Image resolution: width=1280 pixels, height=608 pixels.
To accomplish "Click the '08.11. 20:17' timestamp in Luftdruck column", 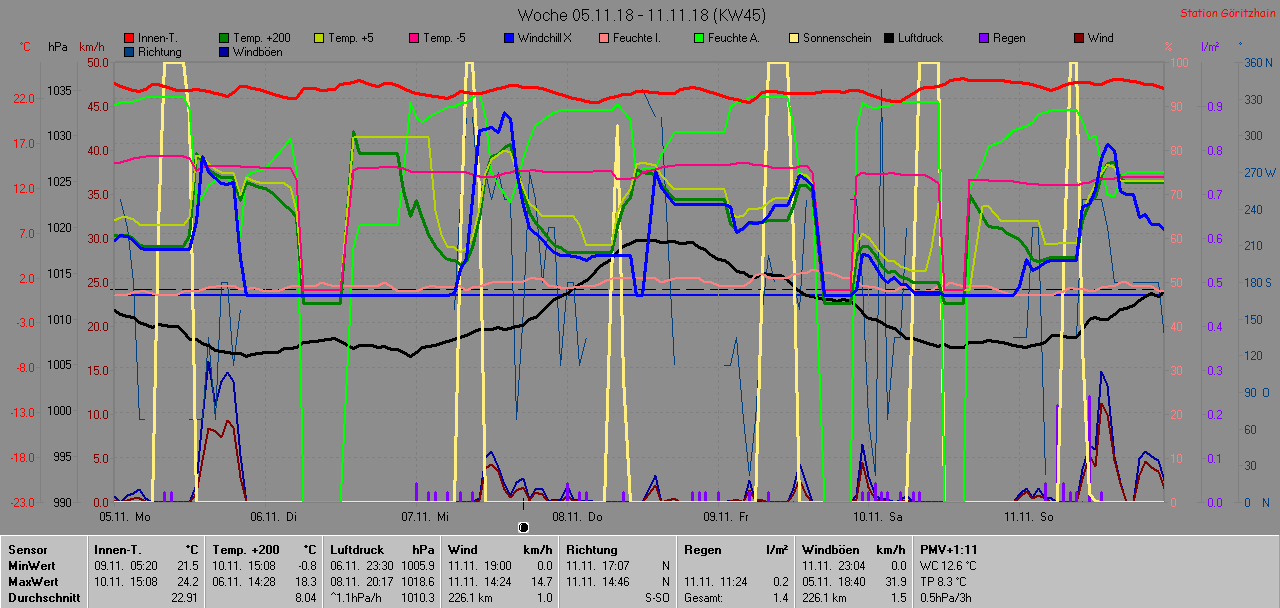I will pyautogui.click(x=363, y=582).
